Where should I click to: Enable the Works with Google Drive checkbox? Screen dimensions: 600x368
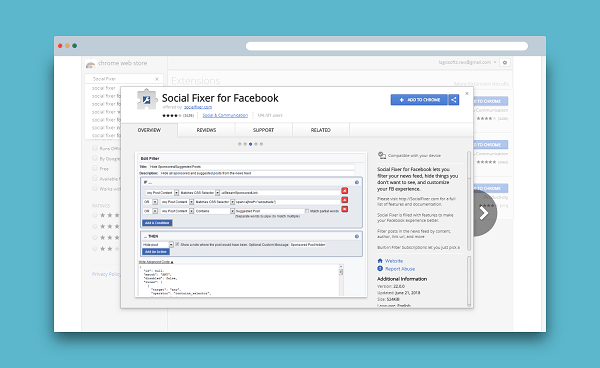(x=95, y=188)
